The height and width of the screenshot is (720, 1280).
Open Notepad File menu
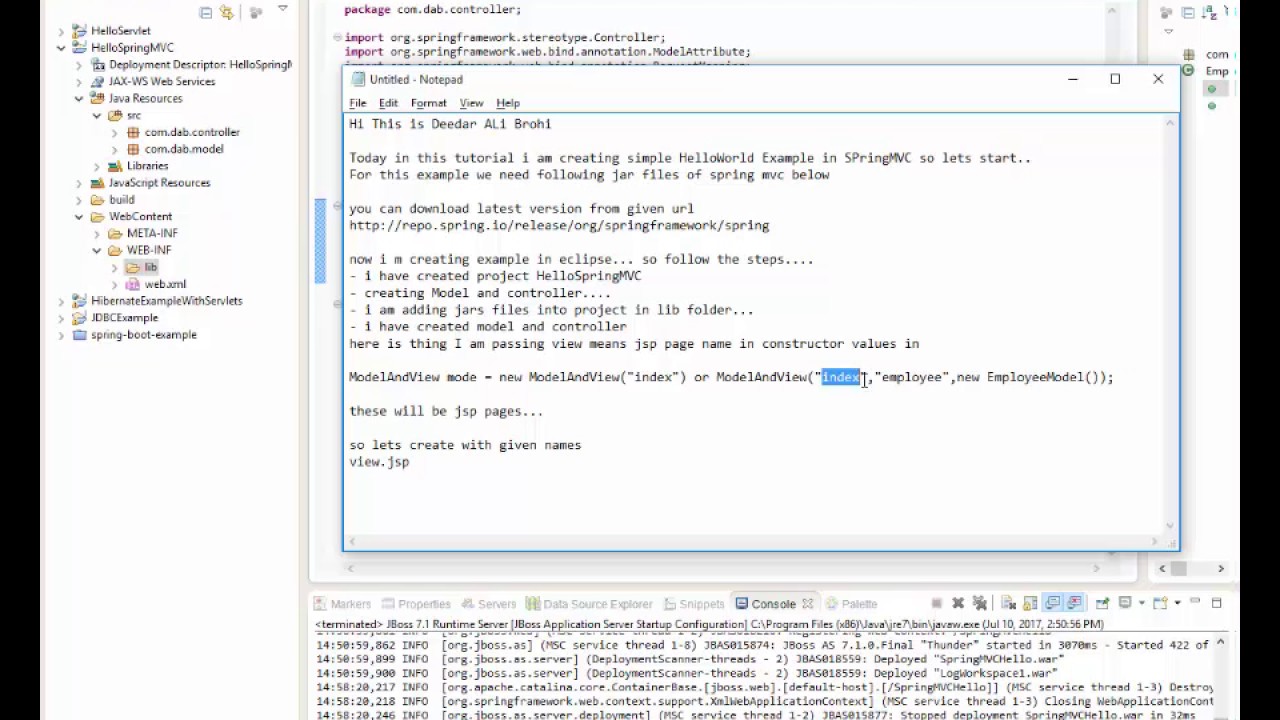[x=357, y=103]
